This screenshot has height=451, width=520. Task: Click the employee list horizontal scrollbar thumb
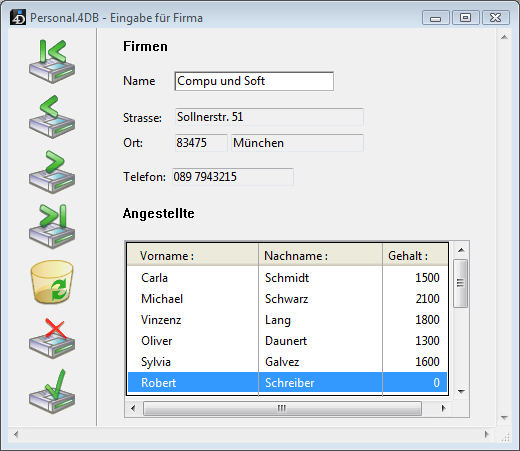282,408
